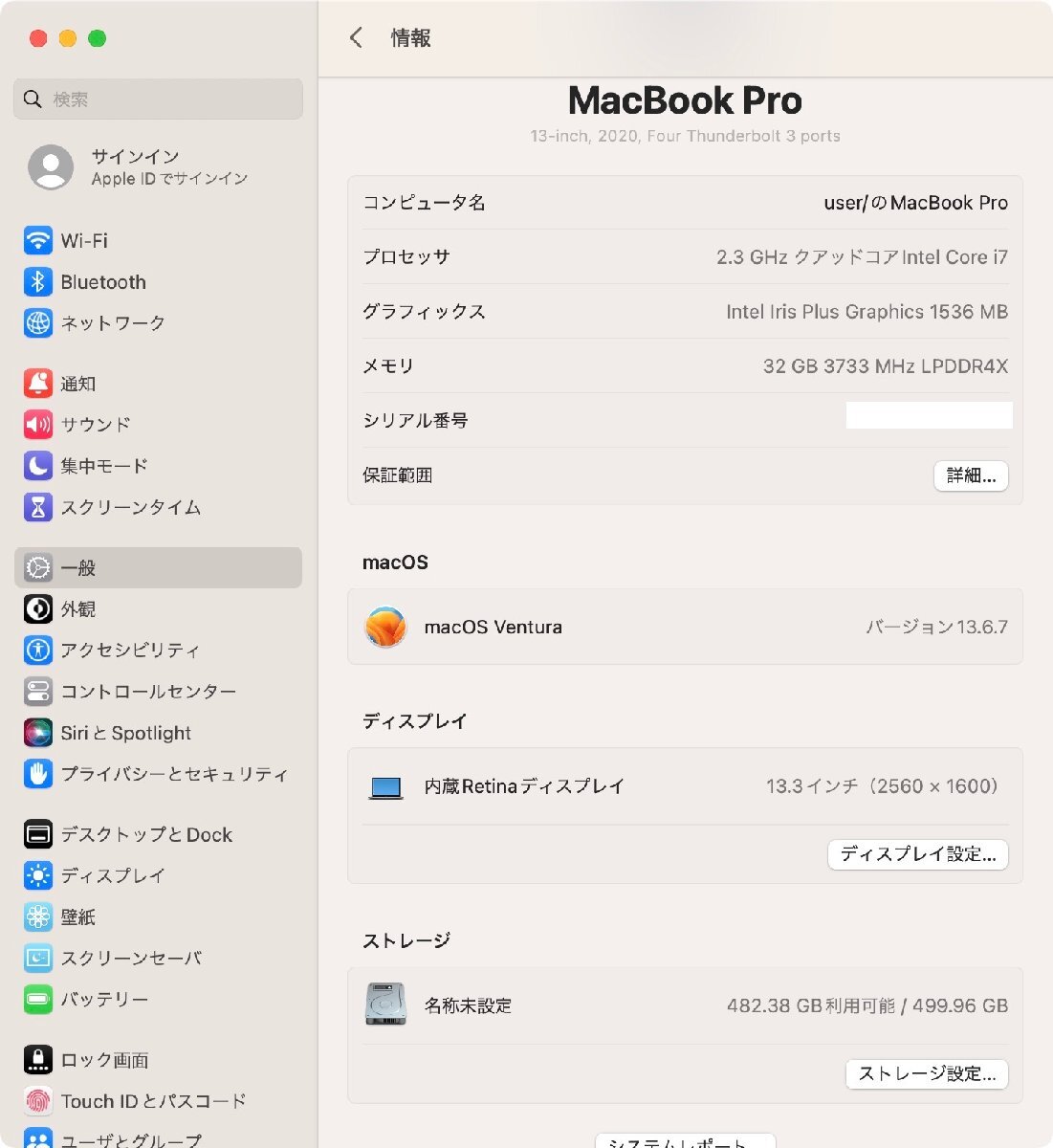Image resolution: width=1053 pixels, height=1148 pixels.
Task: Click the search magnifier icon
Action: pyautogui.click(x=33, y=99)
